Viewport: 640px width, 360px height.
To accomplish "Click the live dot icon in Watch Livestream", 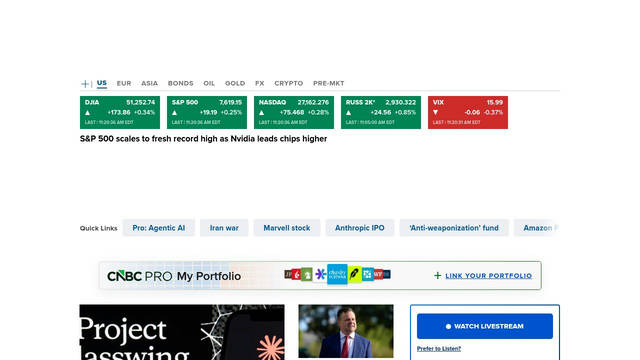I will [448, 326].
